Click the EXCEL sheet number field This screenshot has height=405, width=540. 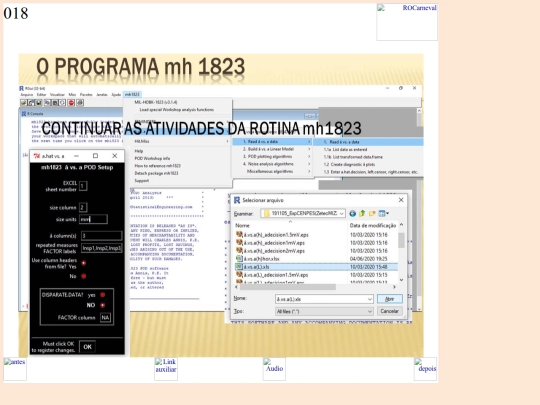83,186
